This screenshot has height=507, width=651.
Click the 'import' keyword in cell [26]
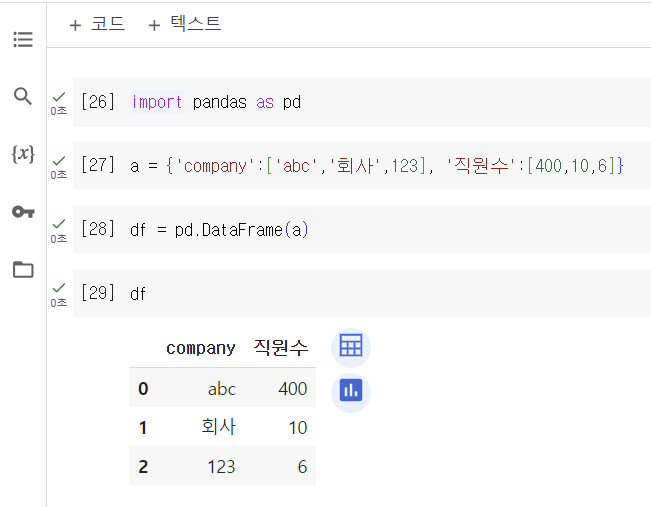click(157, 102)
